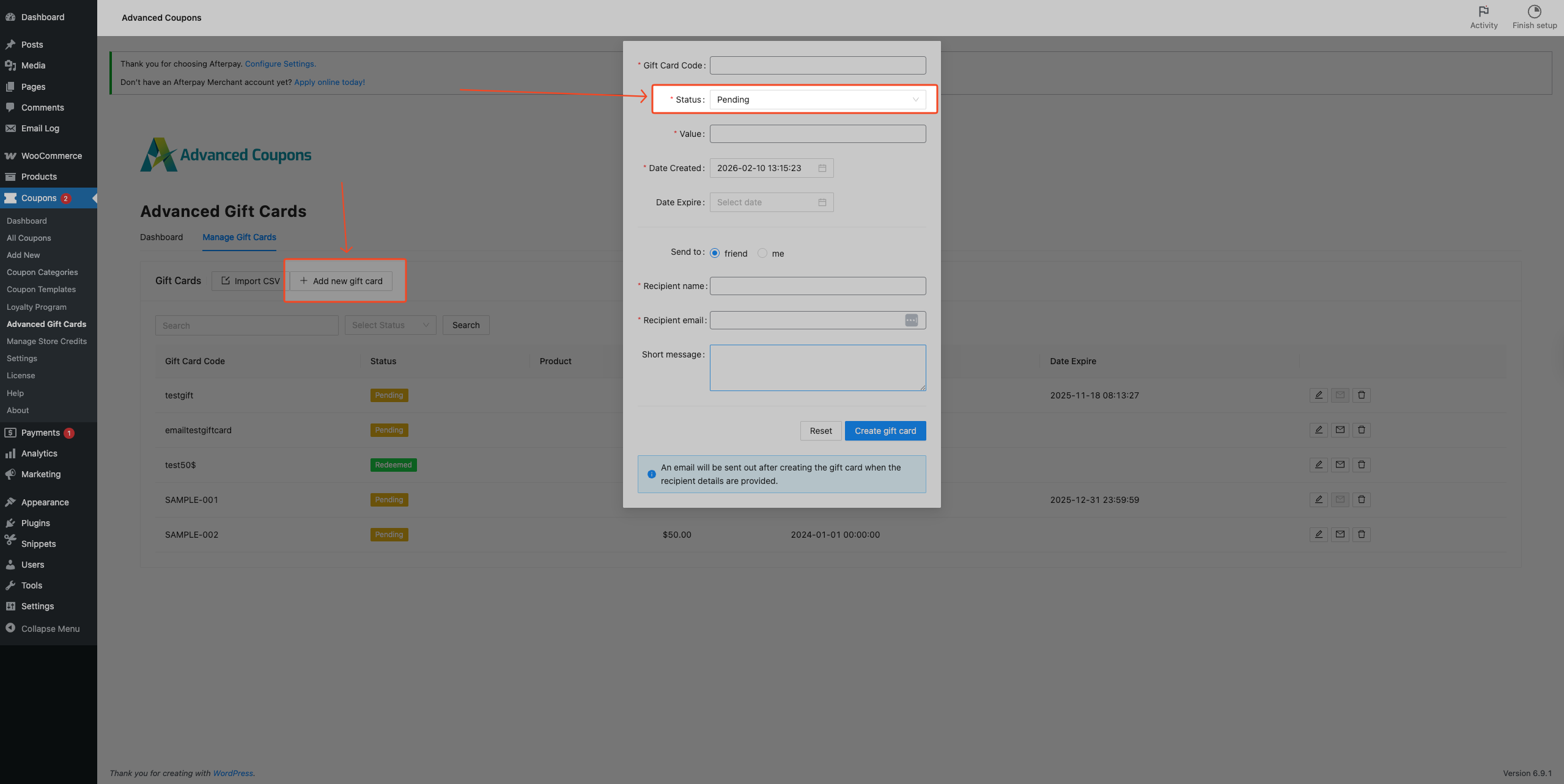Expand the Status dropdown showing Pending
The width and height of the screenshot is (1564, 784).
coord(817,100)
